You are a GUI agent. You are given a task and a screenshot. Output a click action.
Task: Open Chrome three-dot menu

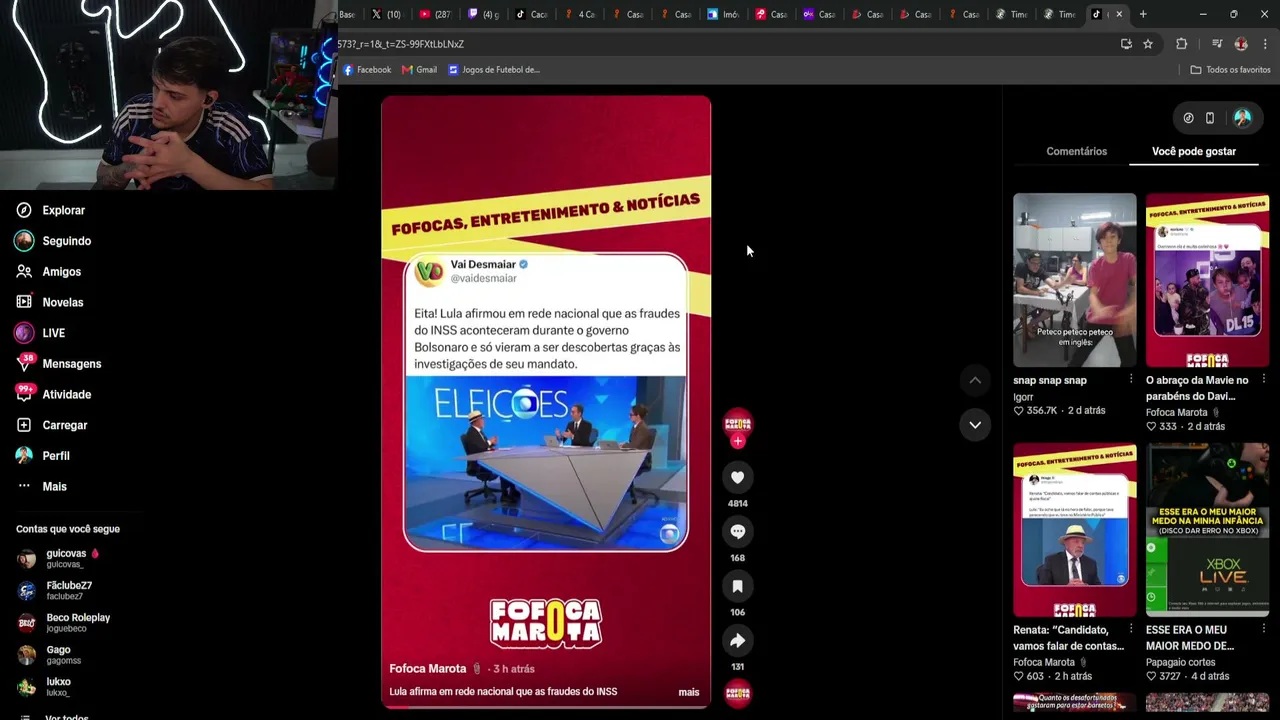click(1265, 44)
